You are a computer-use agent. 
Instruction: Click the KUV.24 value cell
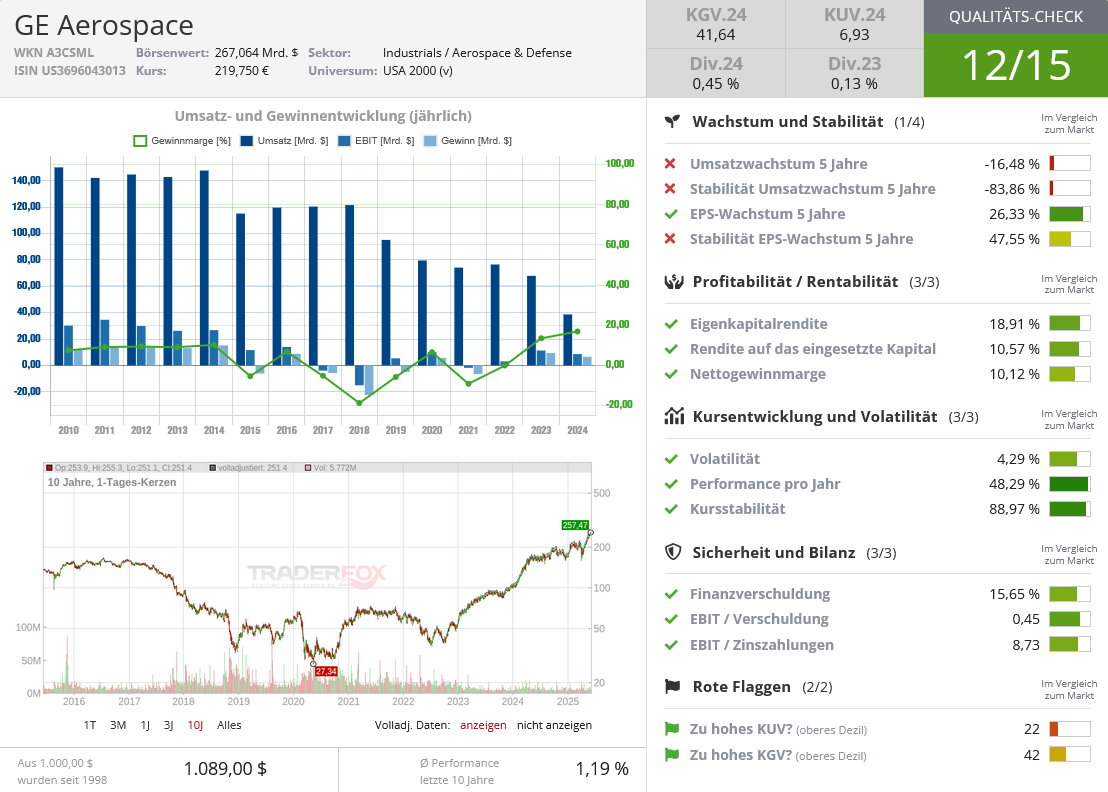pyautogui.click(x=854, y=24)
